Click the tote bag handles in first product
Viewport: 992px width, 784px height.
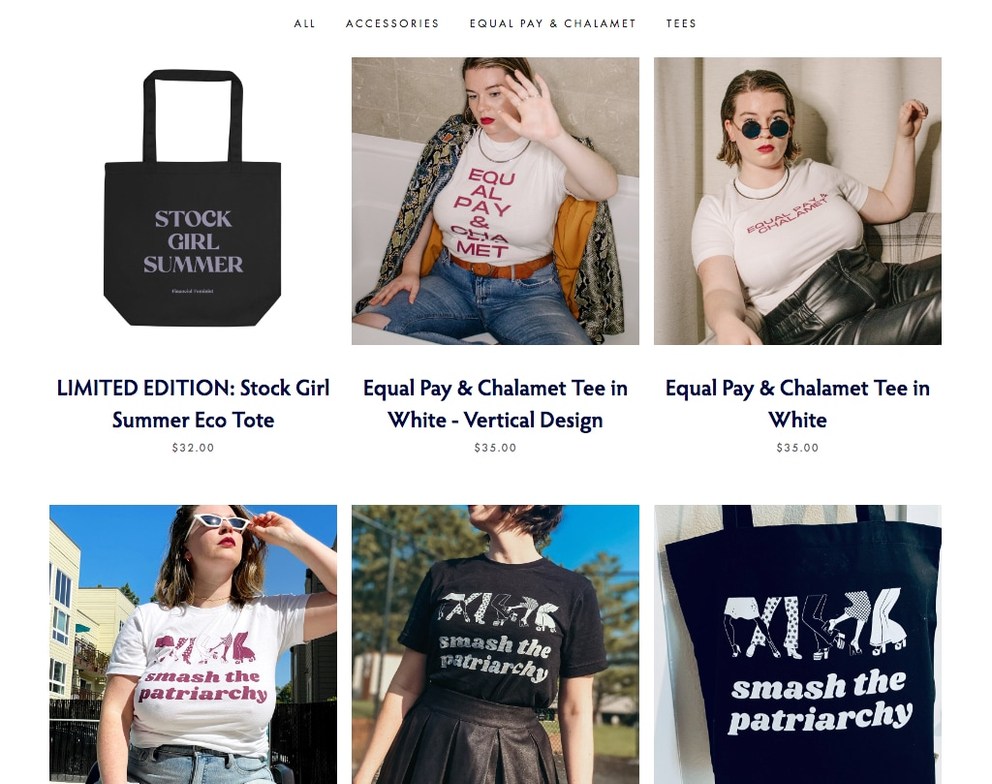(193, 116)
